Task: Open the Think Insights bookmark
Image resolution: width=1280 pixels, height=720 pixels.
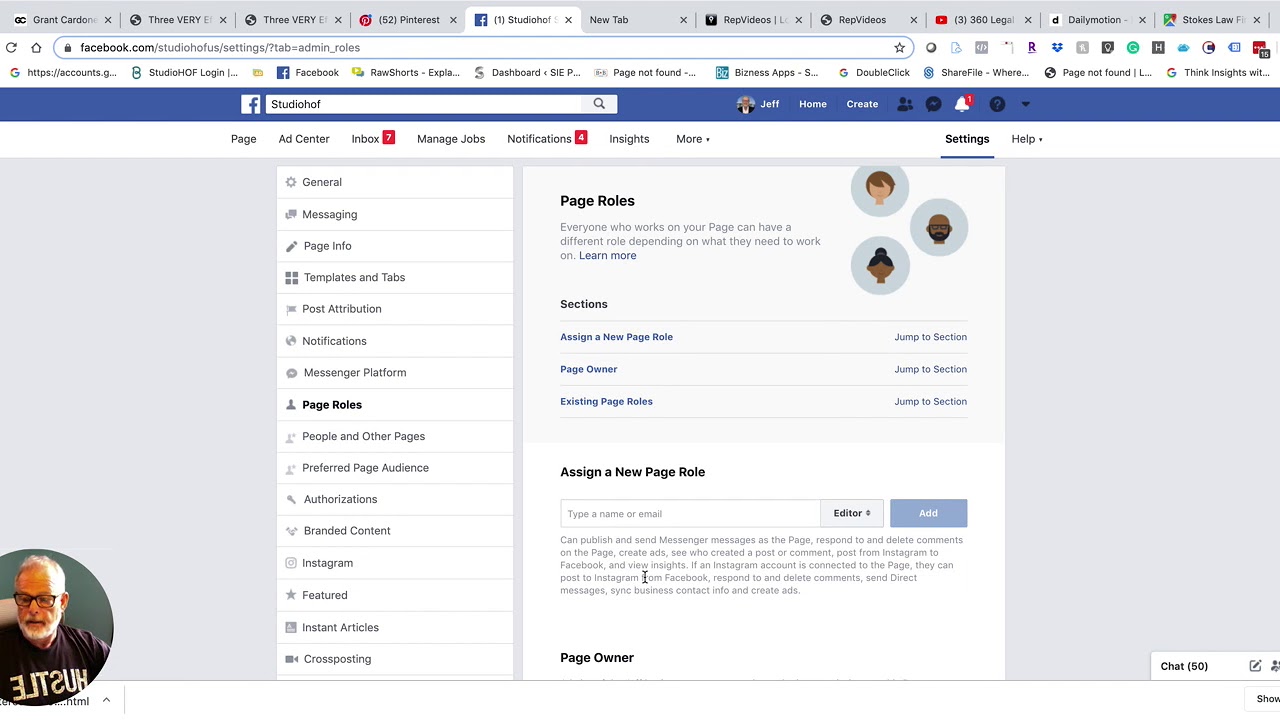Action: [1217, 72]
